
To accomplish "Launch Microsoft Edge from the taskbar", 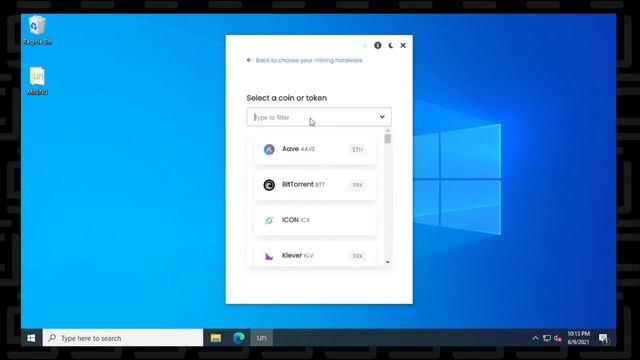I will pos(239,338).
